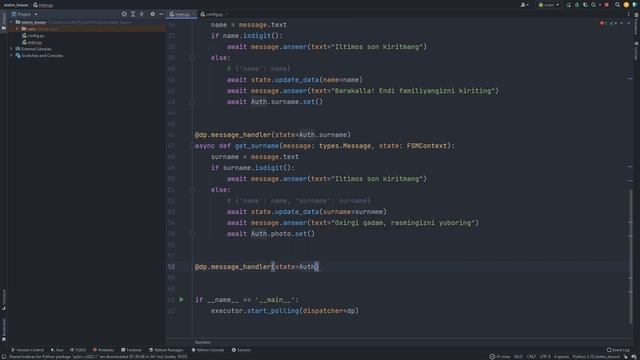
Task: Click the IDE updates avatar icon
Action: tap(626, 5)
